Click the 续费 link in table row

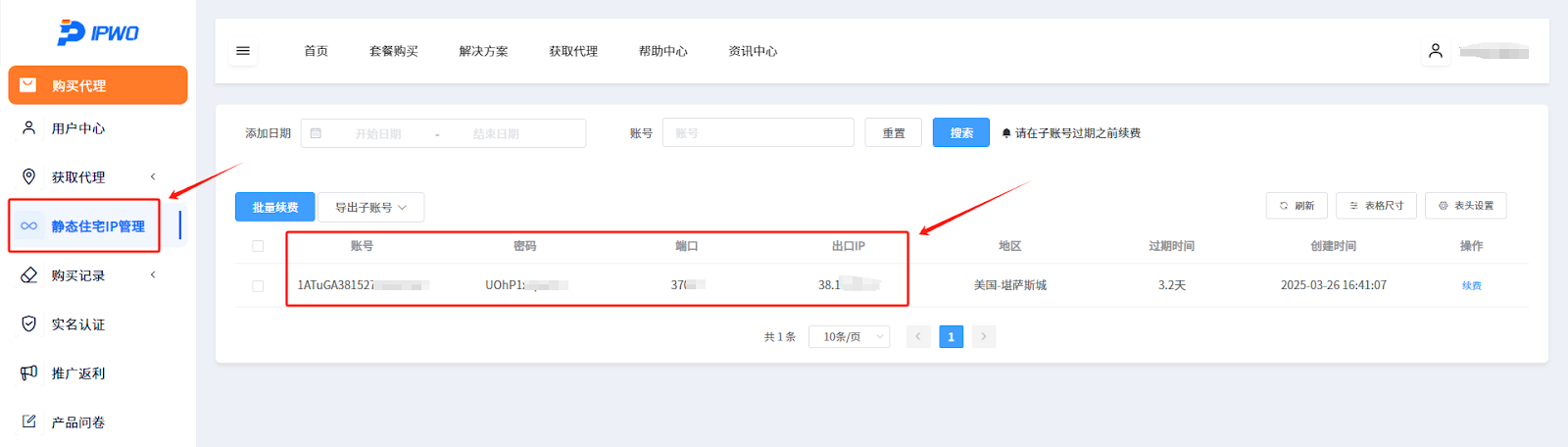(x=1471, y=286)
